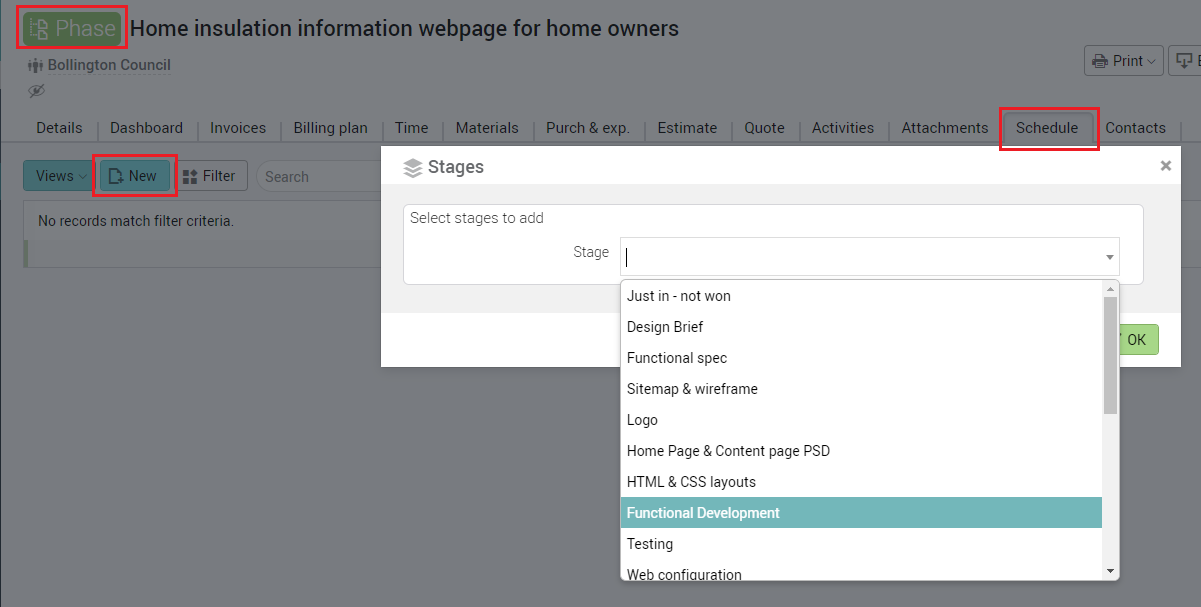
Task: Expand the Stage combo box arrow
Action: point(1109,257)
